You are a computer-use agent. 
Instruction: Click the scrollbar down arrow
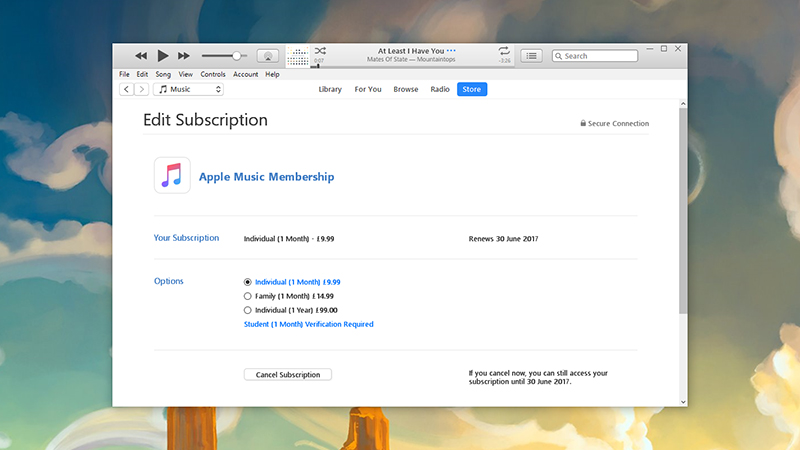[683, 402]
